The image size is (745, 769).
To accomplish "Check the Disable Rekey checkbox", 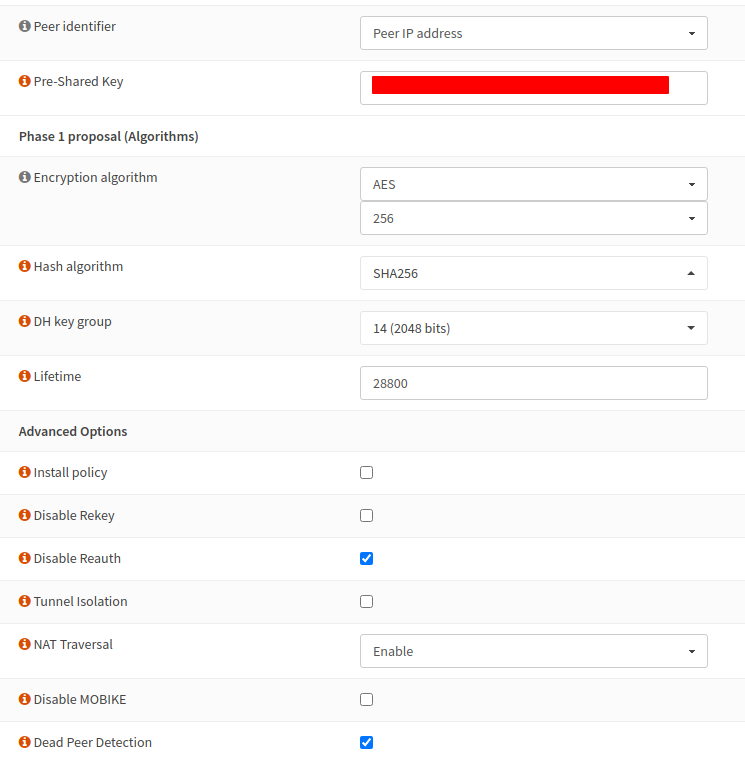I will tap(366, 515).
